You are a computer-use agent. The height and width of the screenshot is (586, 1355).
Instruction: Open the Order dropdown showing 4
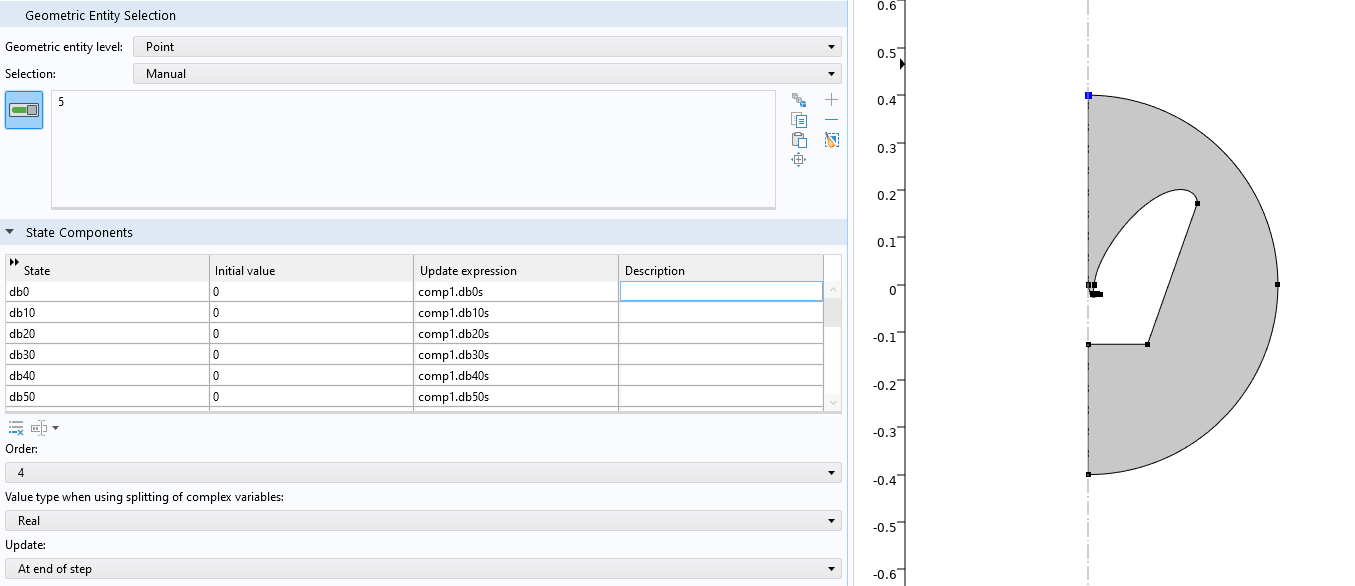coord(423,473)
